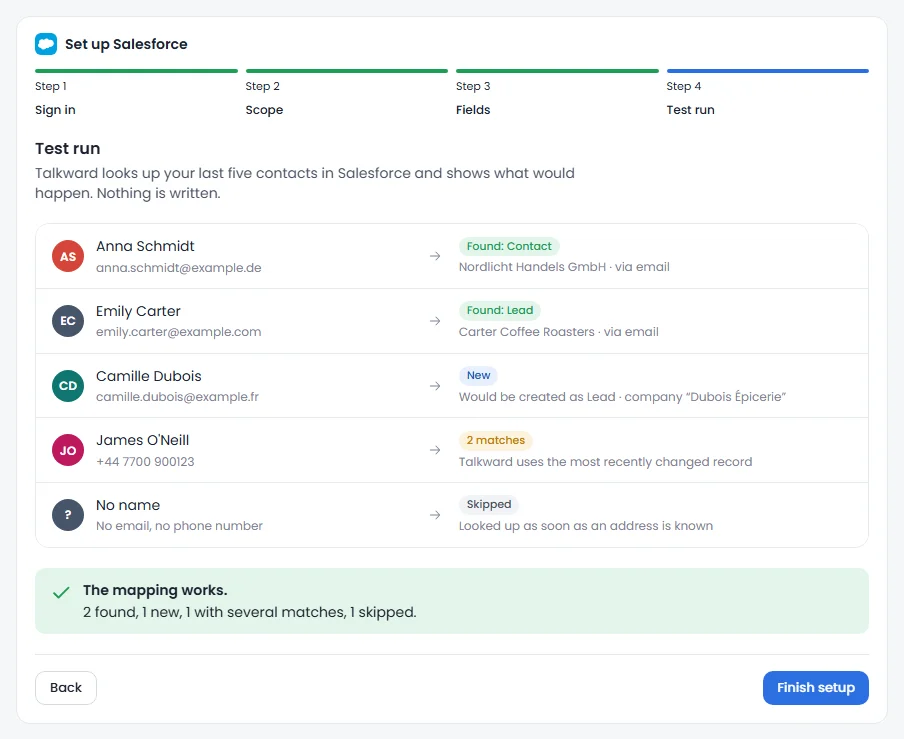Click the email 'camille.dubois@example.fr'
This screenshot has height=739, width=904.
tap(178, 397)
